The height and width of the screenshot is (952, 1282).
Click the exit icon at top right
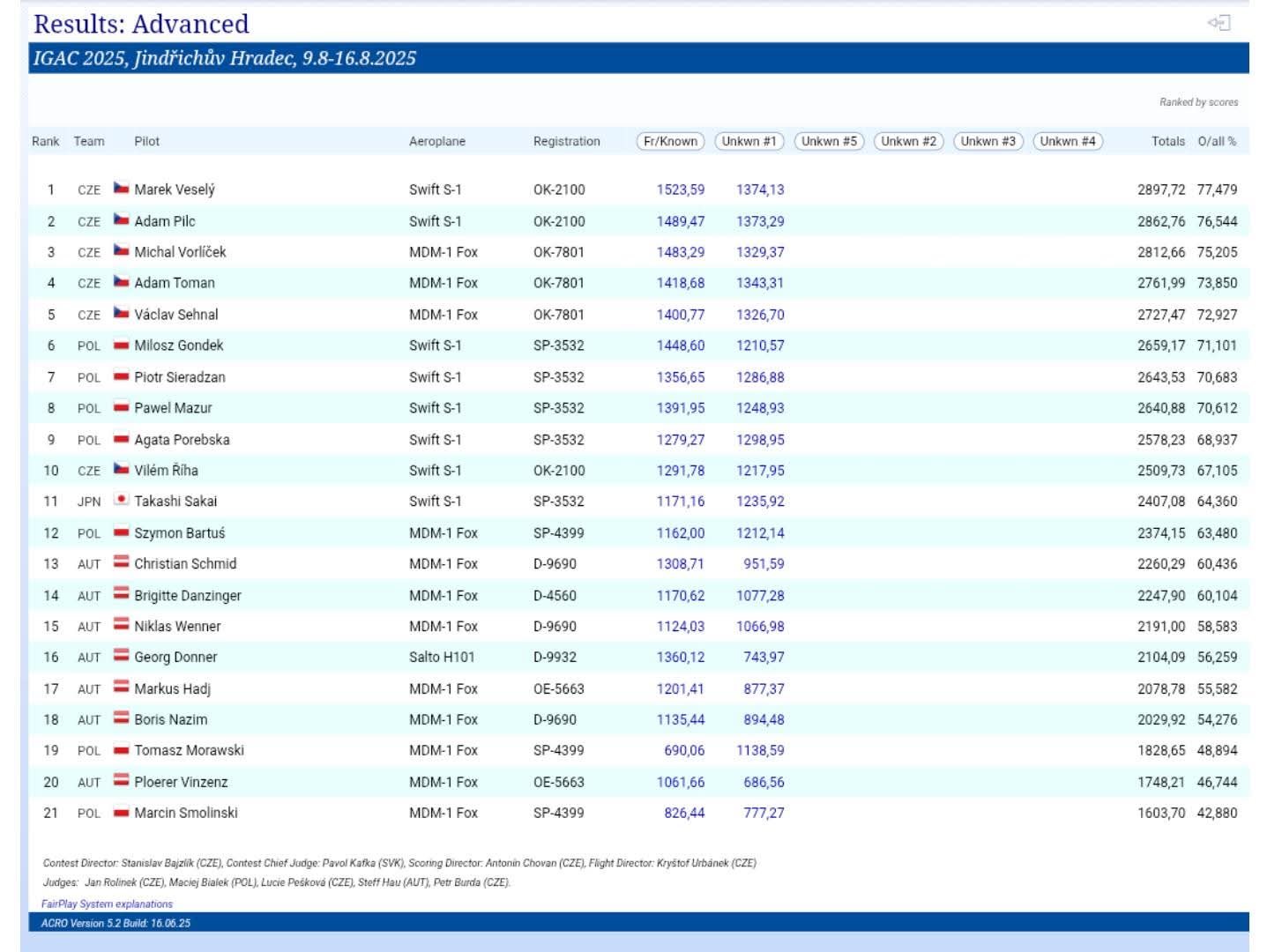[x=1219, y=23]
